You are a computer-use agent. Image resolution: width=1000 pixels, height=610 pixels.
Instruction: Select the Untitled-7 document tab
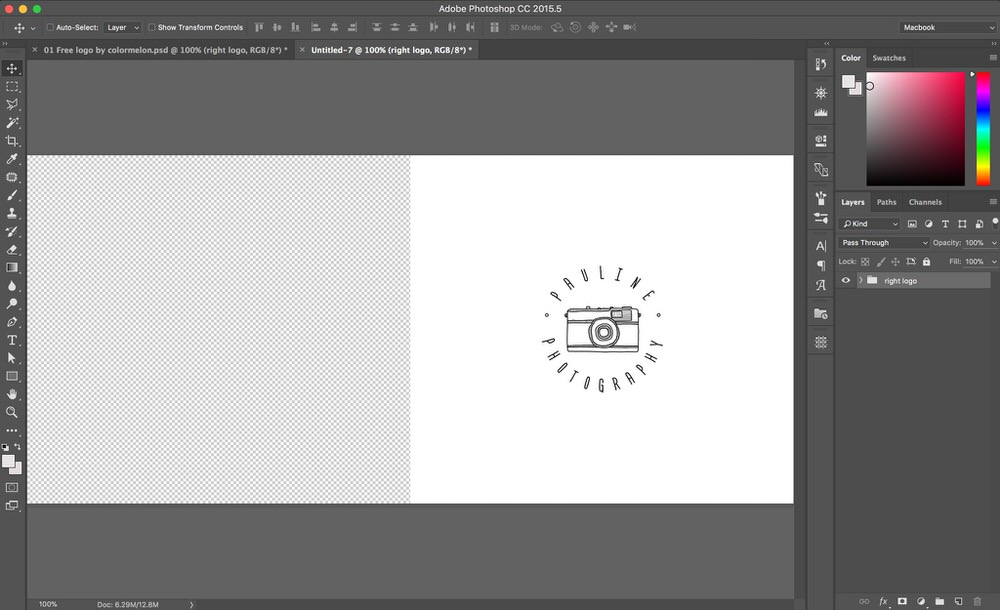tap(392, 50)
